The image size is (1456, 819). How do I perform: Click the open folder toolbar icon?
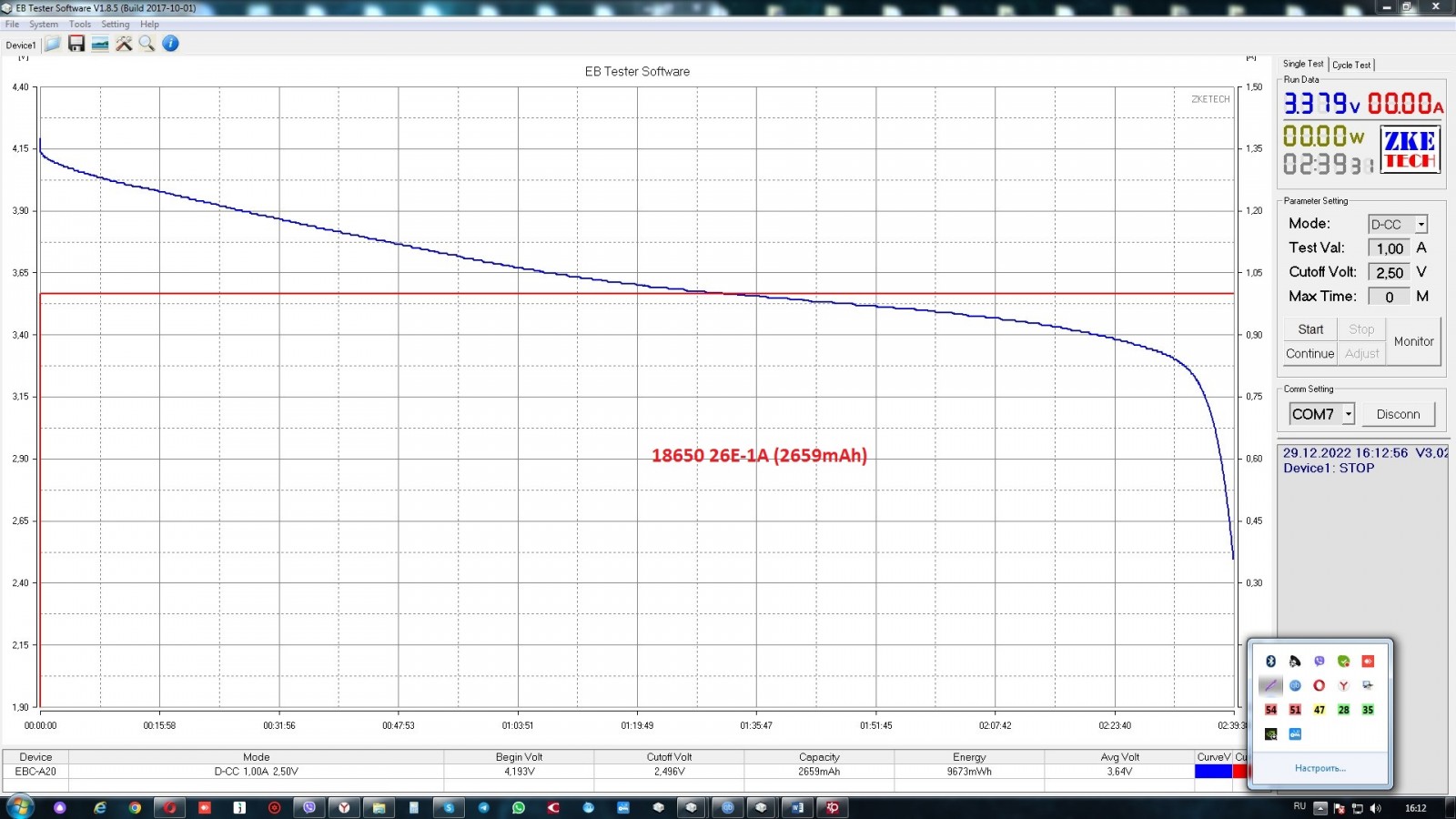point(53,44)
